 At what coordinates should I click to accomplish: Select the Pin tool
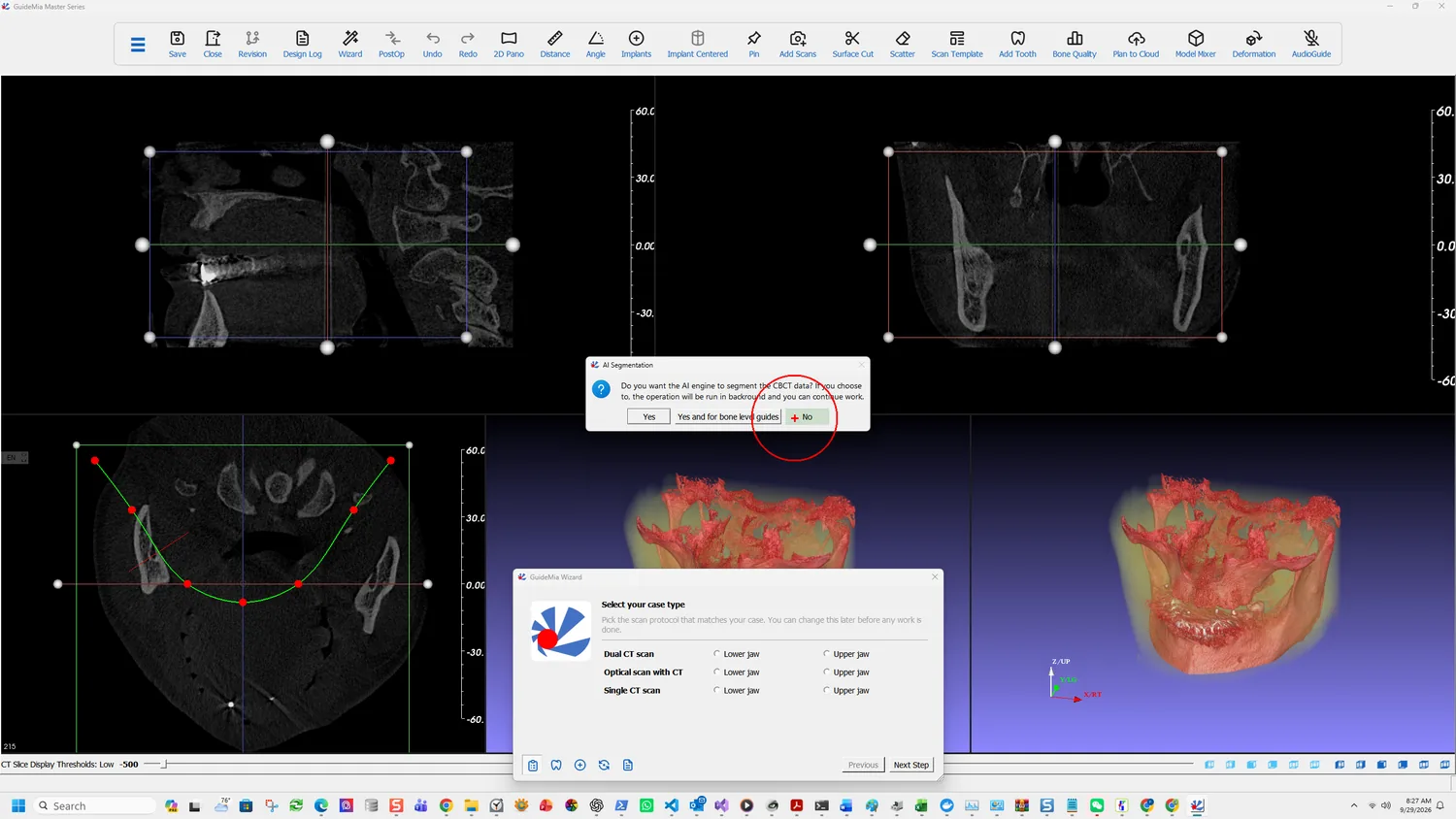pos(754,45)
